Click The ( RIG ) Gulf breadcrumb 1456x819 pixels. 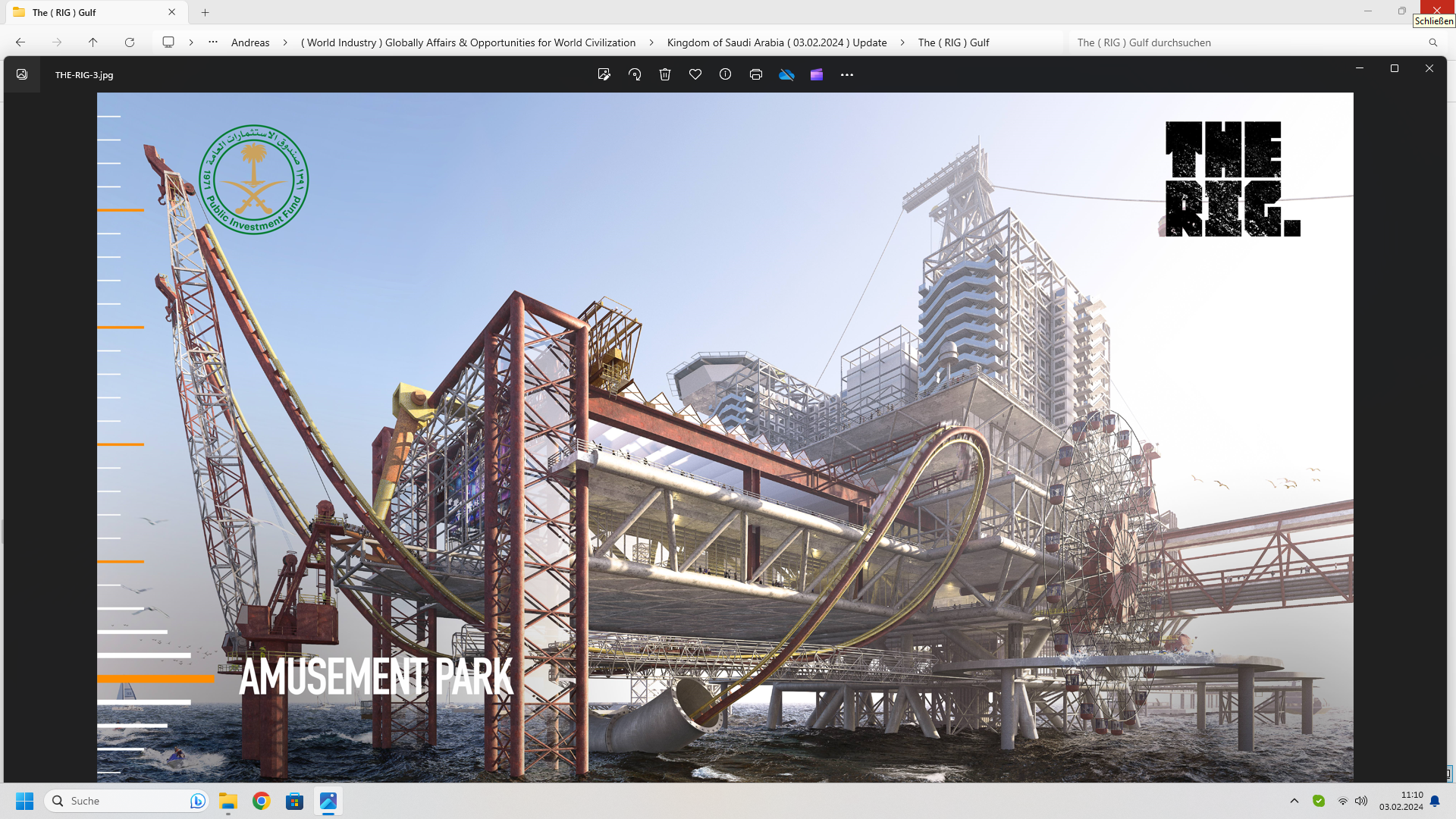953,42
